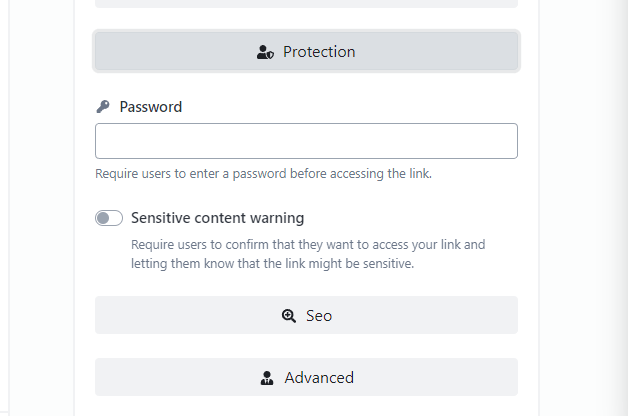Focus the Password input field
This screenshot has width=628, height=416.
(306, 141)
